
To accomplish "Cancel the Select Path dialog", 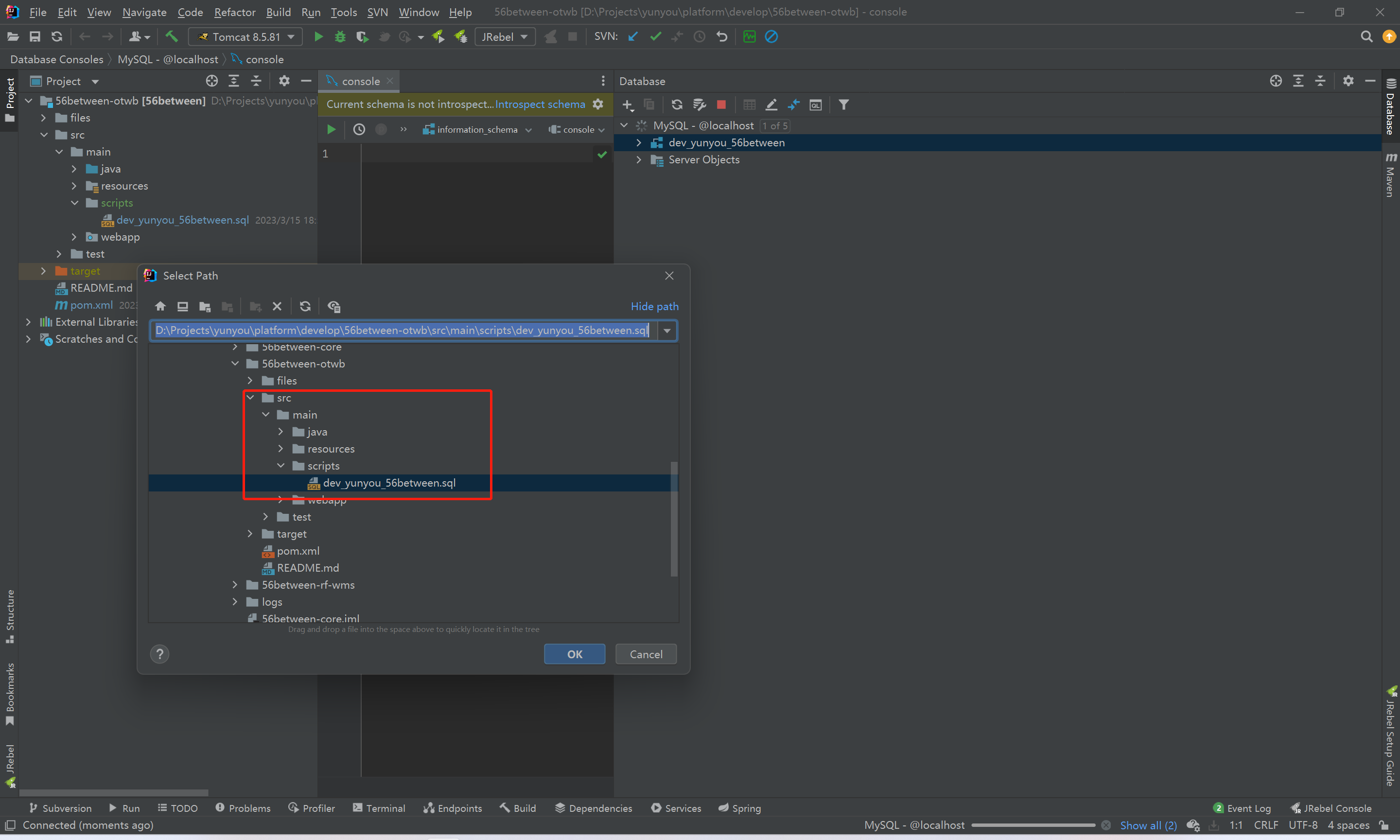I will coord(646,654).
